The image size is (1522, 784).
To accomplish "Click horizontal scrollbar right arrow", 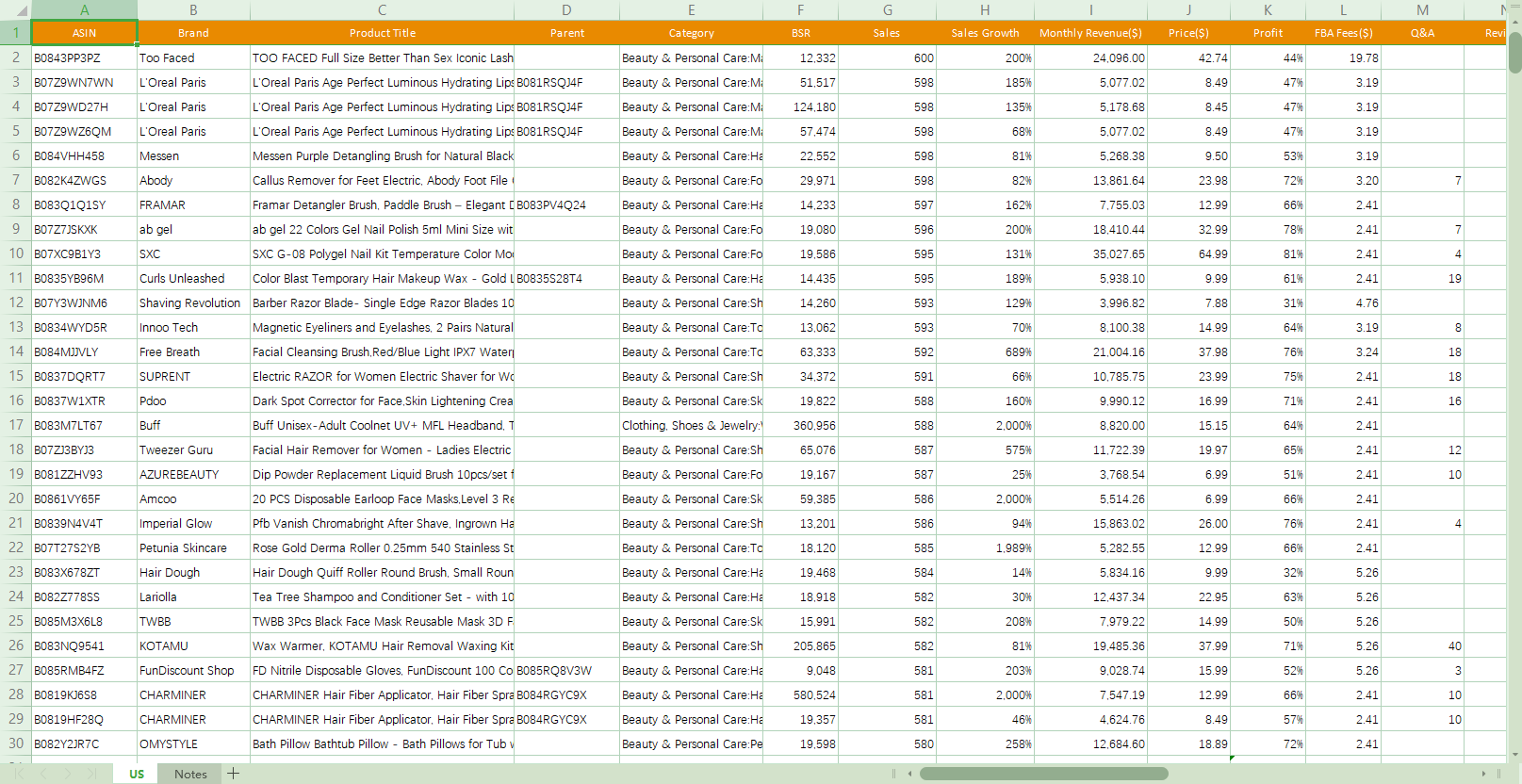I will tap(1483, 774).
